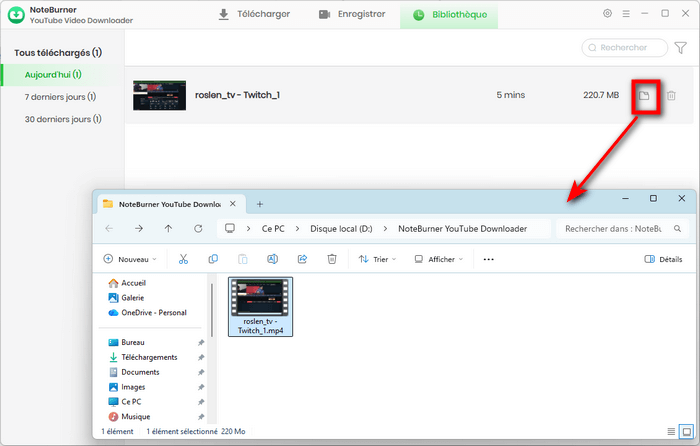Select 30 derniers jours filter
This screenshot has height=446, width=700.
click(61, 119)
